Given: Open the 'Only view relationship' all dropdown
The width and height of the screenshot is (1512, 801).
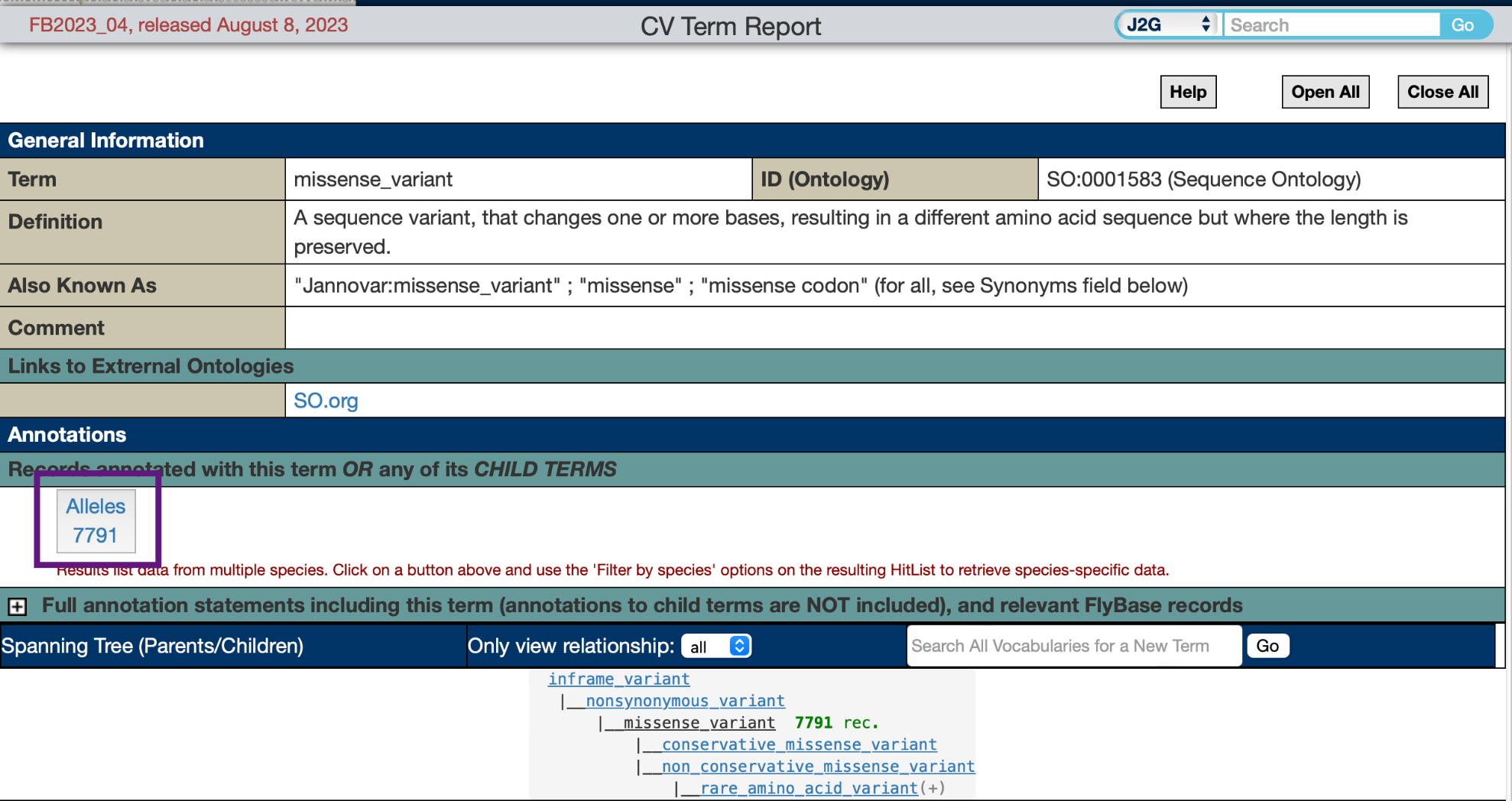Looking at the screenshot, I should (716, 647).
